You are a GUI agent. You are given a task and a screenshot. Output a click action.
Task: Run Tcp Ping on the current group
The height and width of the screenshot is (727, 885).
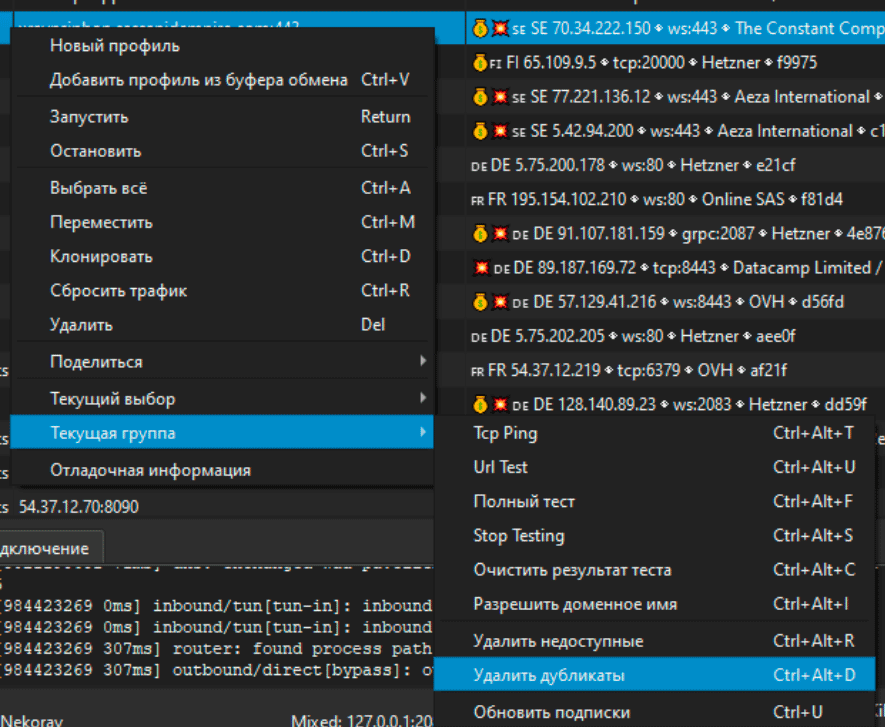point(505,433)
